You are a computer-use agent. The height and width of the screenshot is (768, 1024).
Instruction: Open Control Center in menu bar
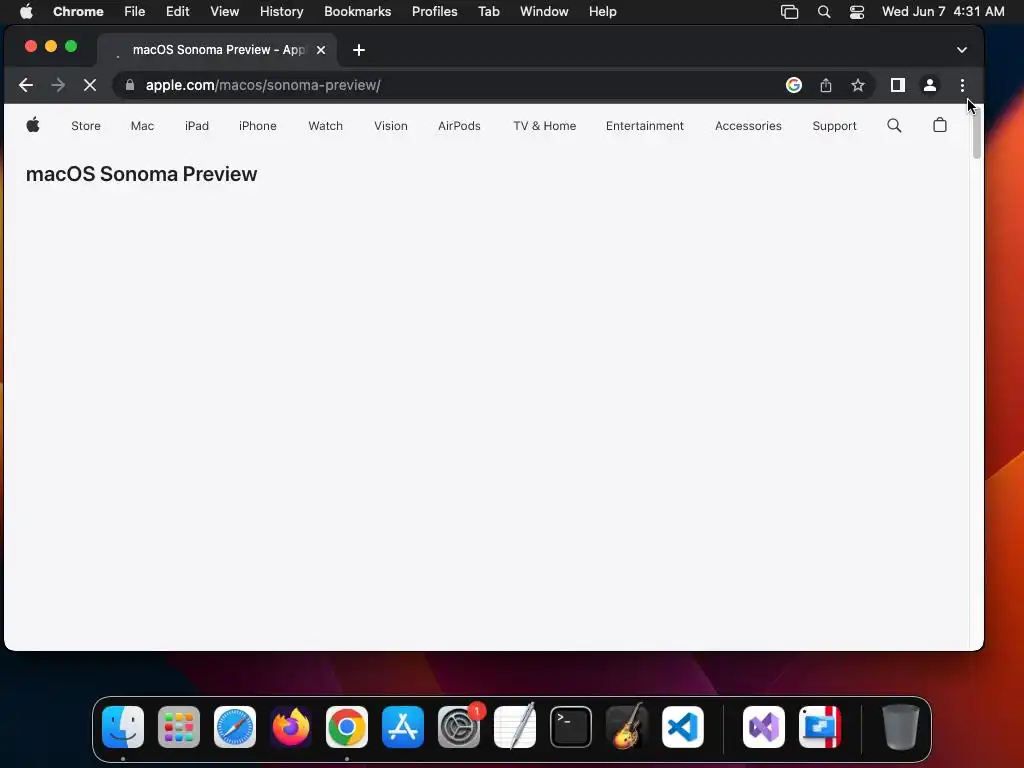pos(857,12)
